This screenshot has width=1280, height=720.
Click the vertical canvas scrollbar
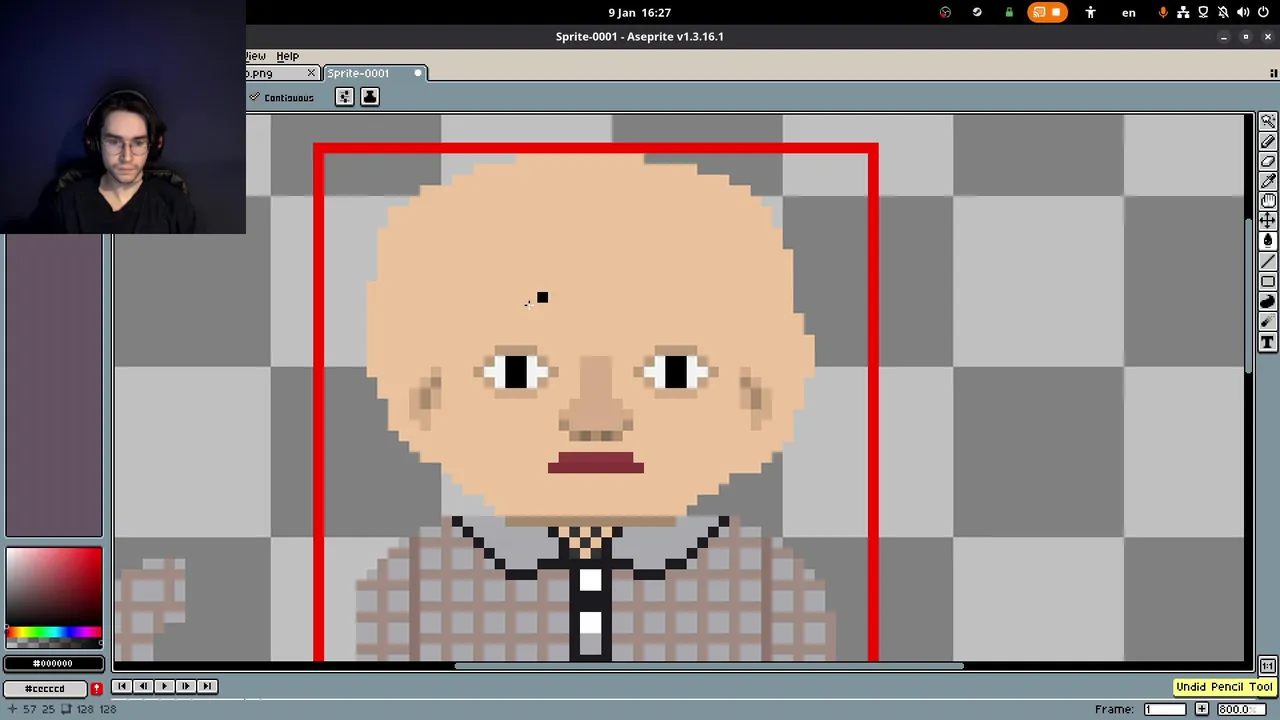pyautogui.click(x=1249, y=295)
